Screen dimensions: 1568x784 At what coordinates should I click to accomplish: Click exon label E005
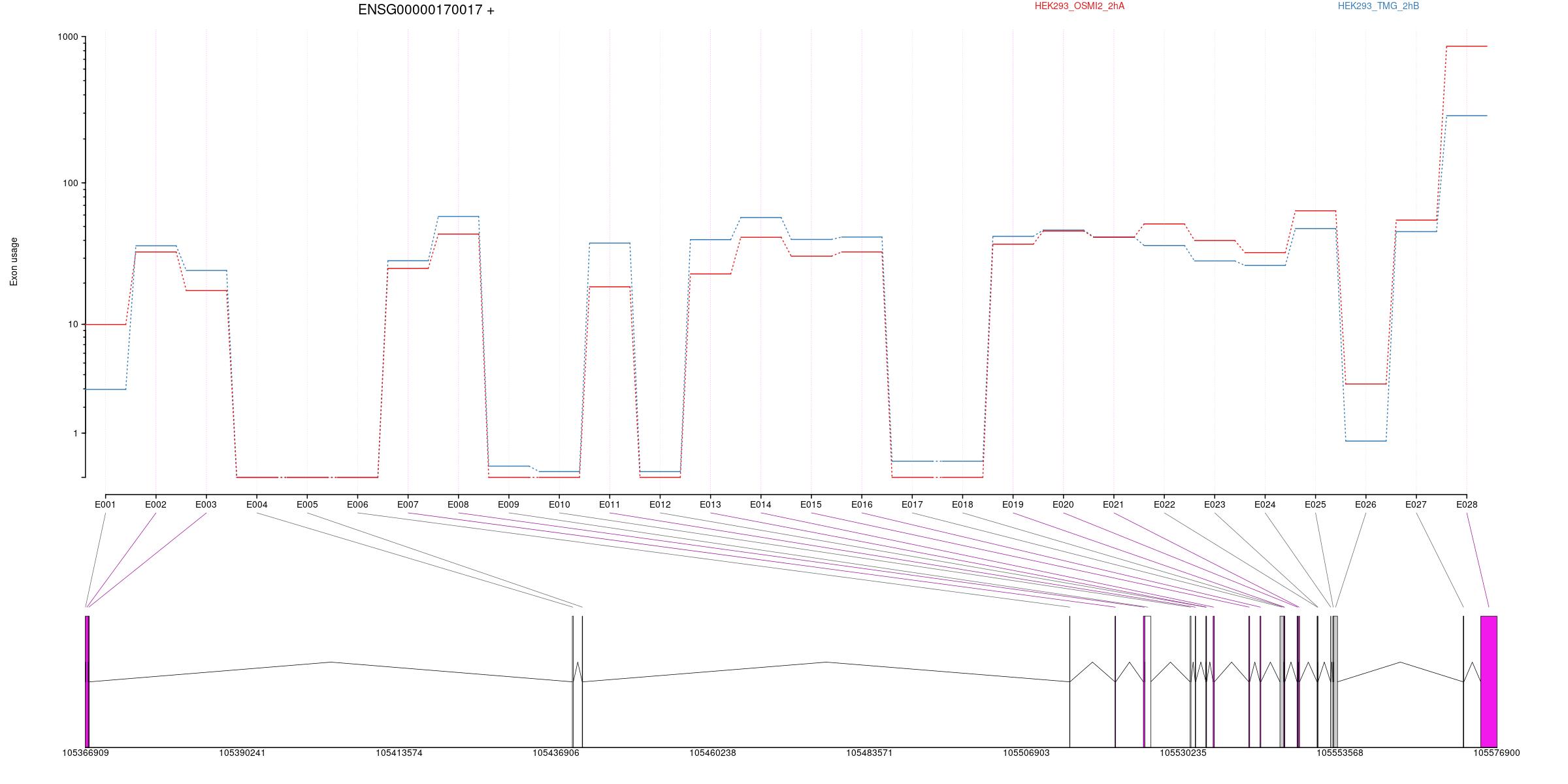tap(307, 504)
